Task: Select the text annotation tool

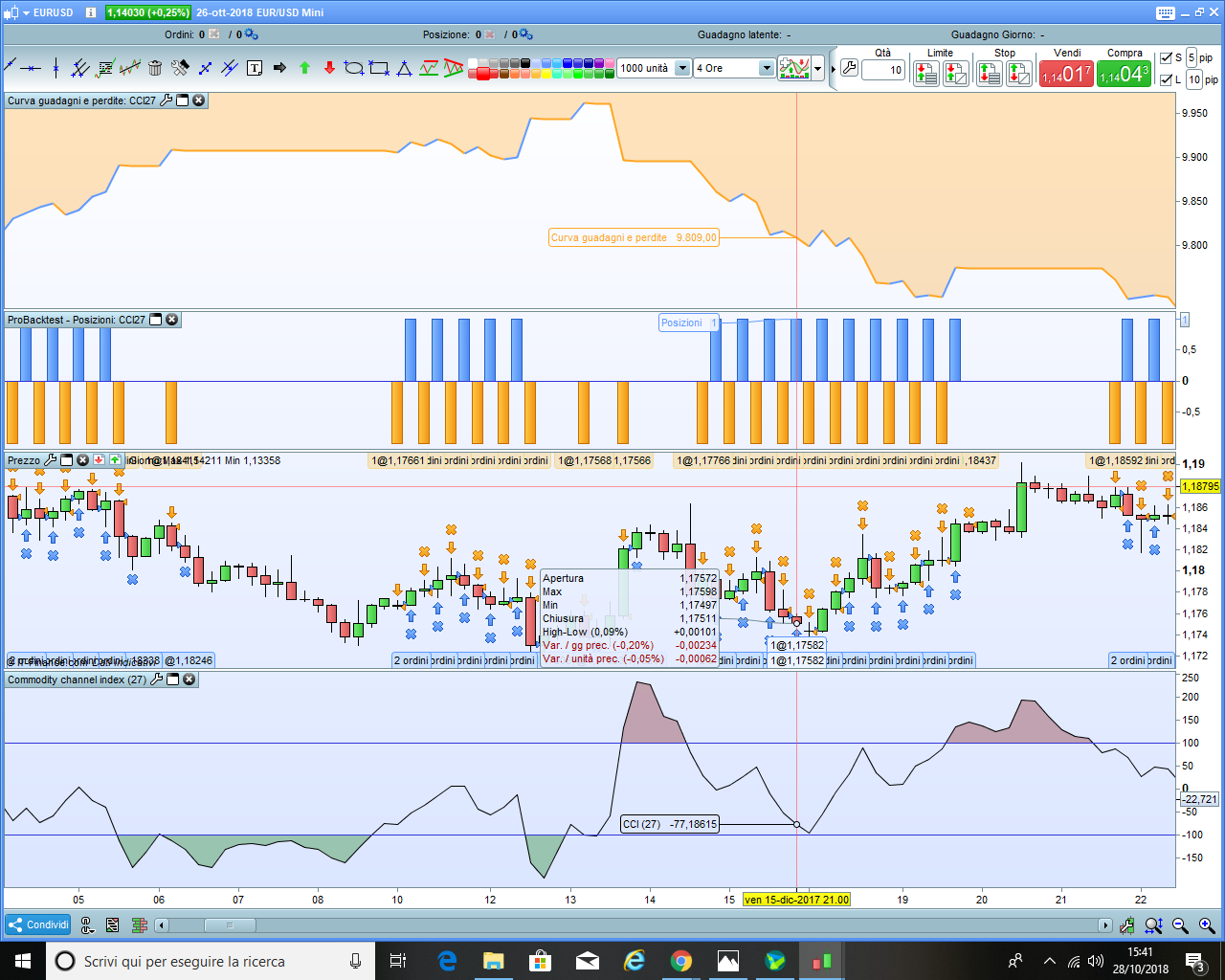Action: [255, 68]
